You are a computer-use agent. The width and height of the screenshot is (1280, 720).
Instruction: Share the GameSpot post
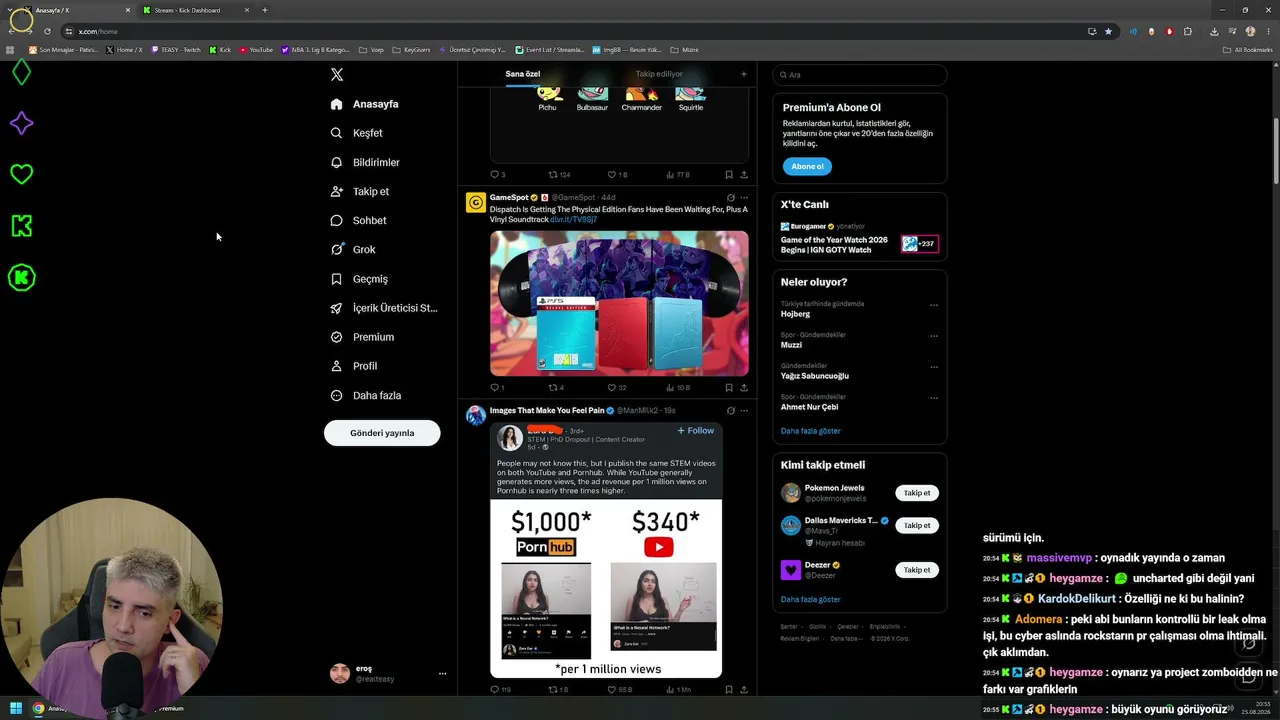tap(743, 387)
